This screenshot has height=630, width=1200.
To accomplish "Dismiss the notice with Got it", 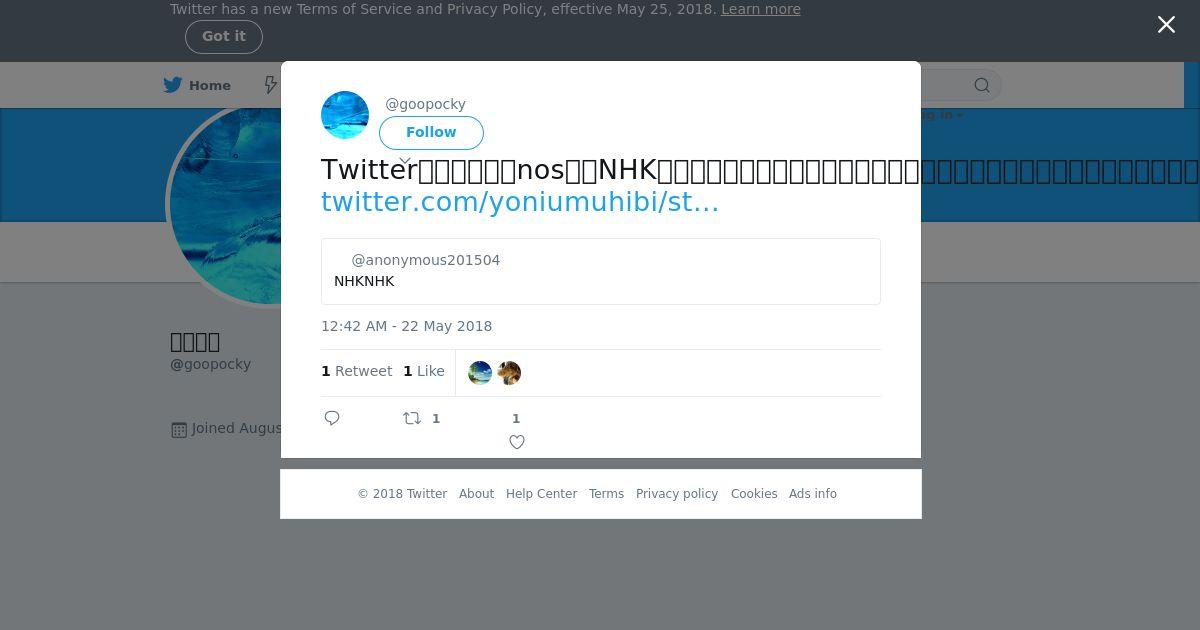I will [224, 36].
